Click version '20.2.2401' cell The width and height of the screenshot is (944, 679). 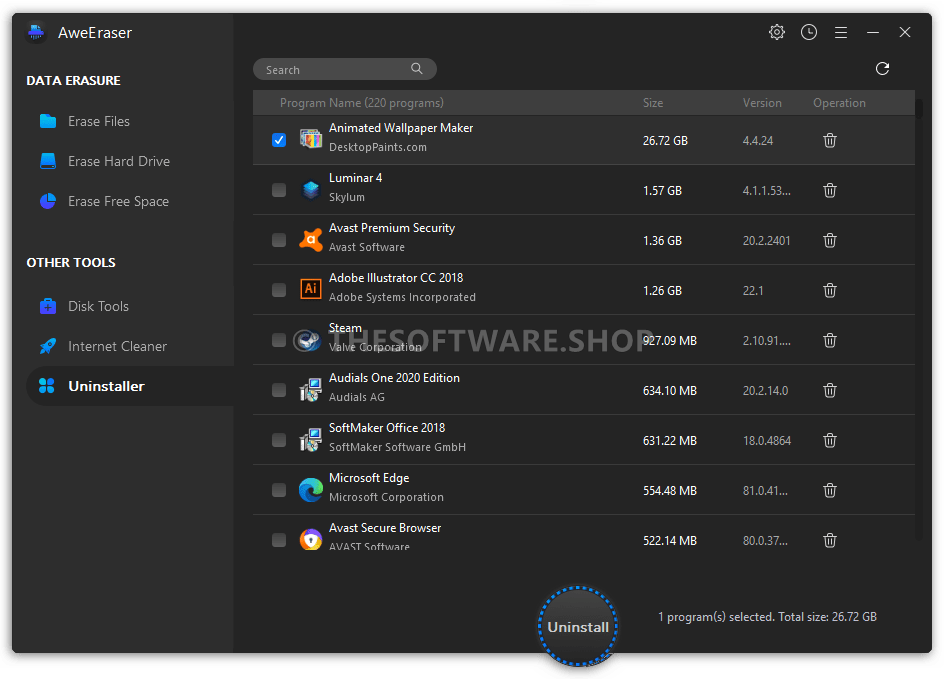point(766,241)
